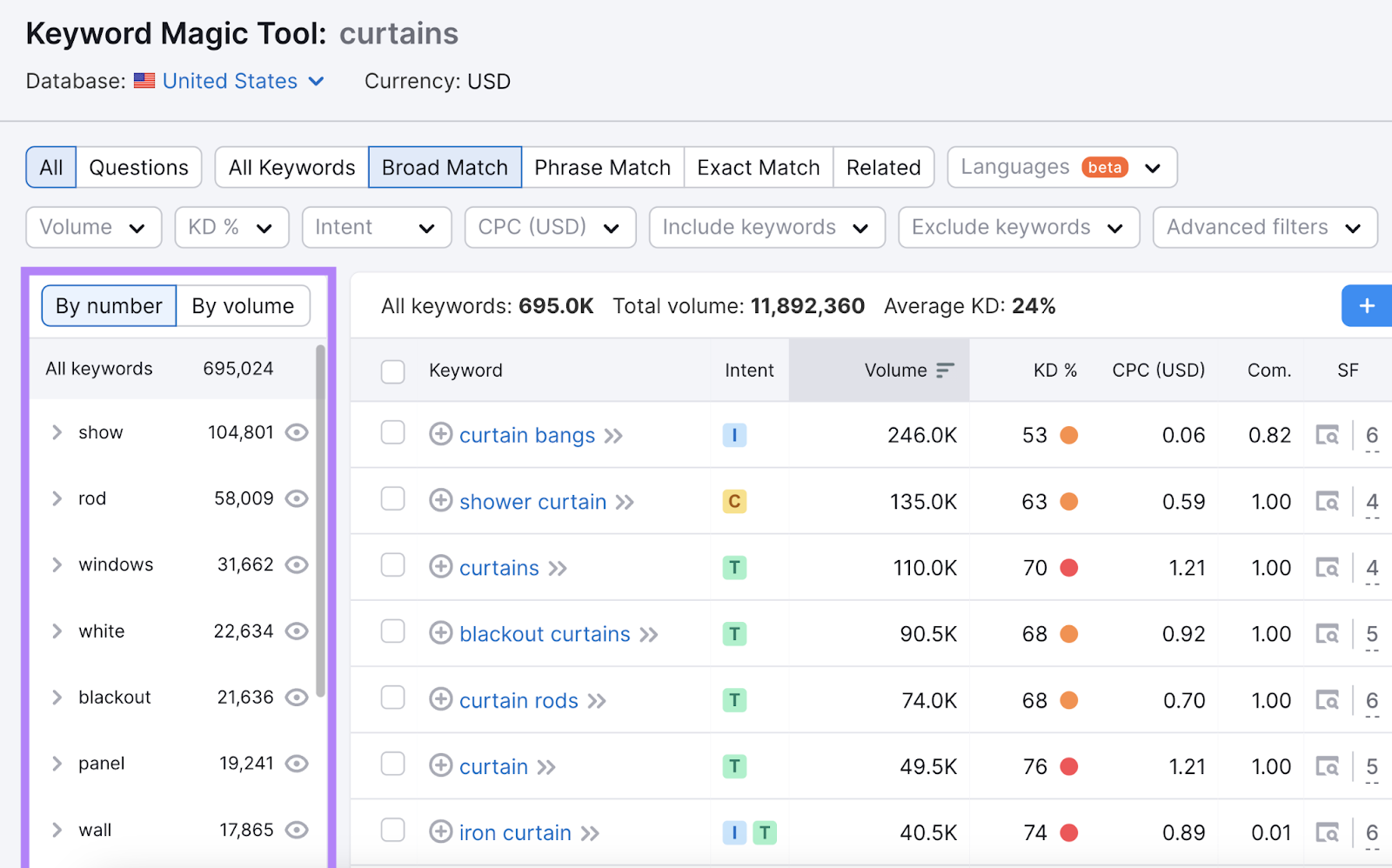Open the KD % filter dropdown

coord(231,227)
